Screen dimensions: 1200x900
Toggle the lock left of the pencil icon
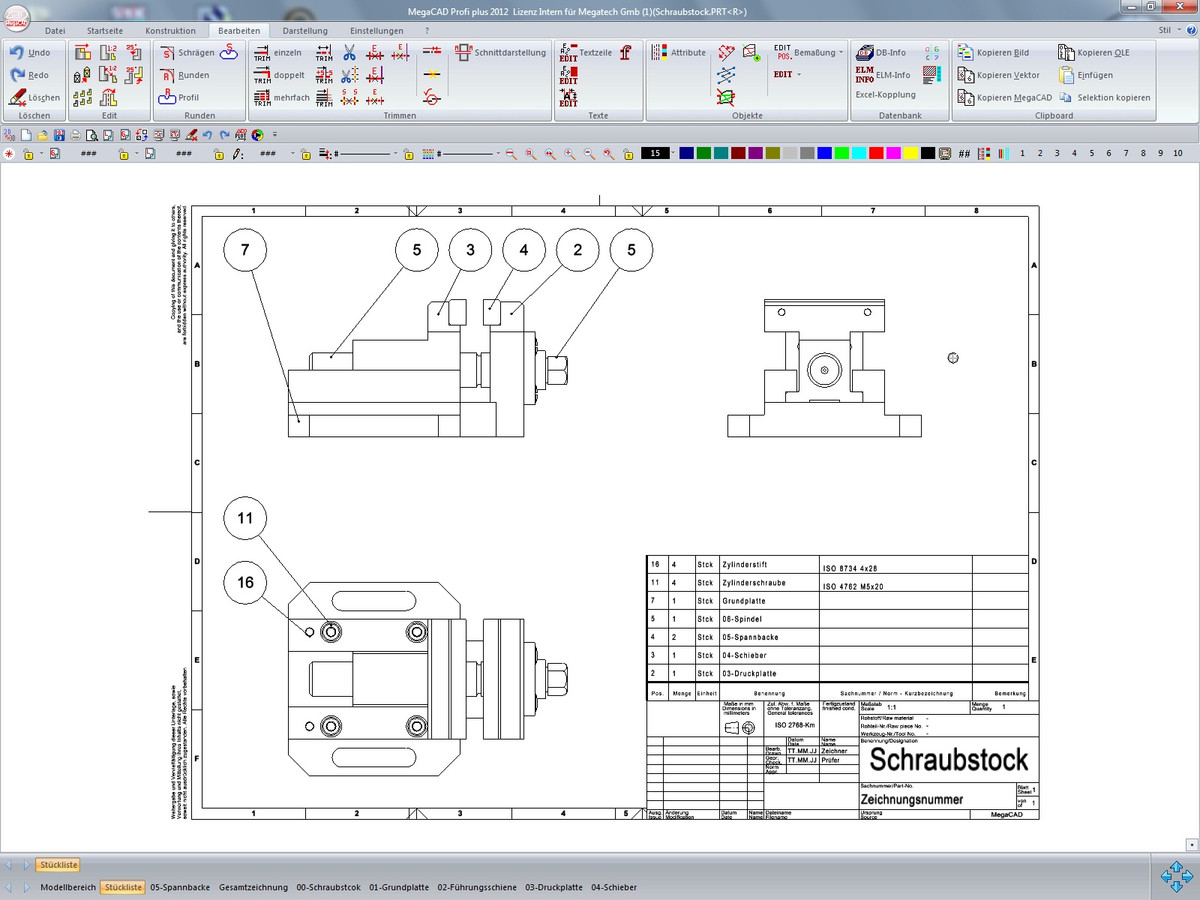coord(218,154)
